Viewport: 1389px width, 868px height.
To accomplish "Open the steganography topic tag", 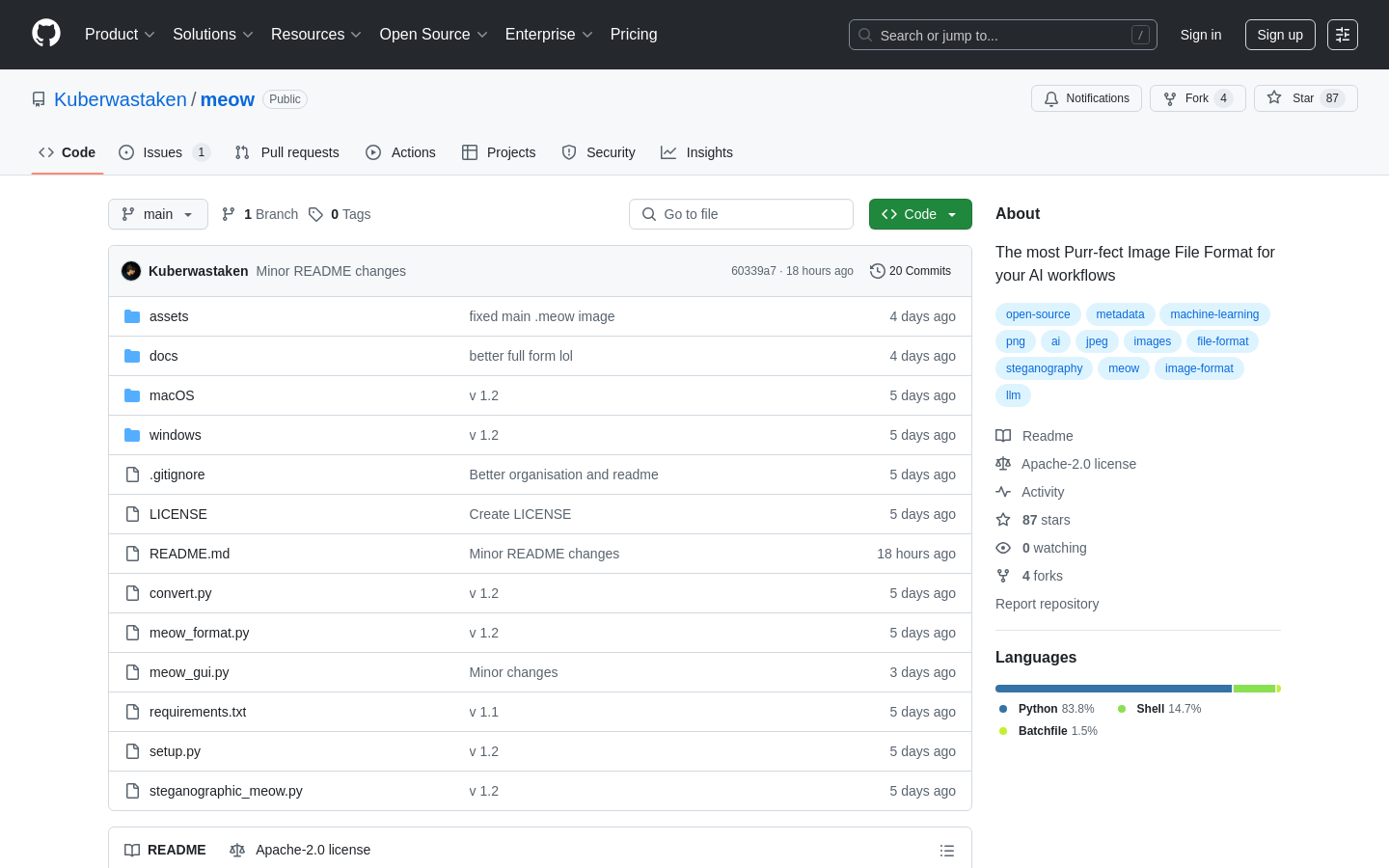I will pyautogui.click(x=1044, y=368).
